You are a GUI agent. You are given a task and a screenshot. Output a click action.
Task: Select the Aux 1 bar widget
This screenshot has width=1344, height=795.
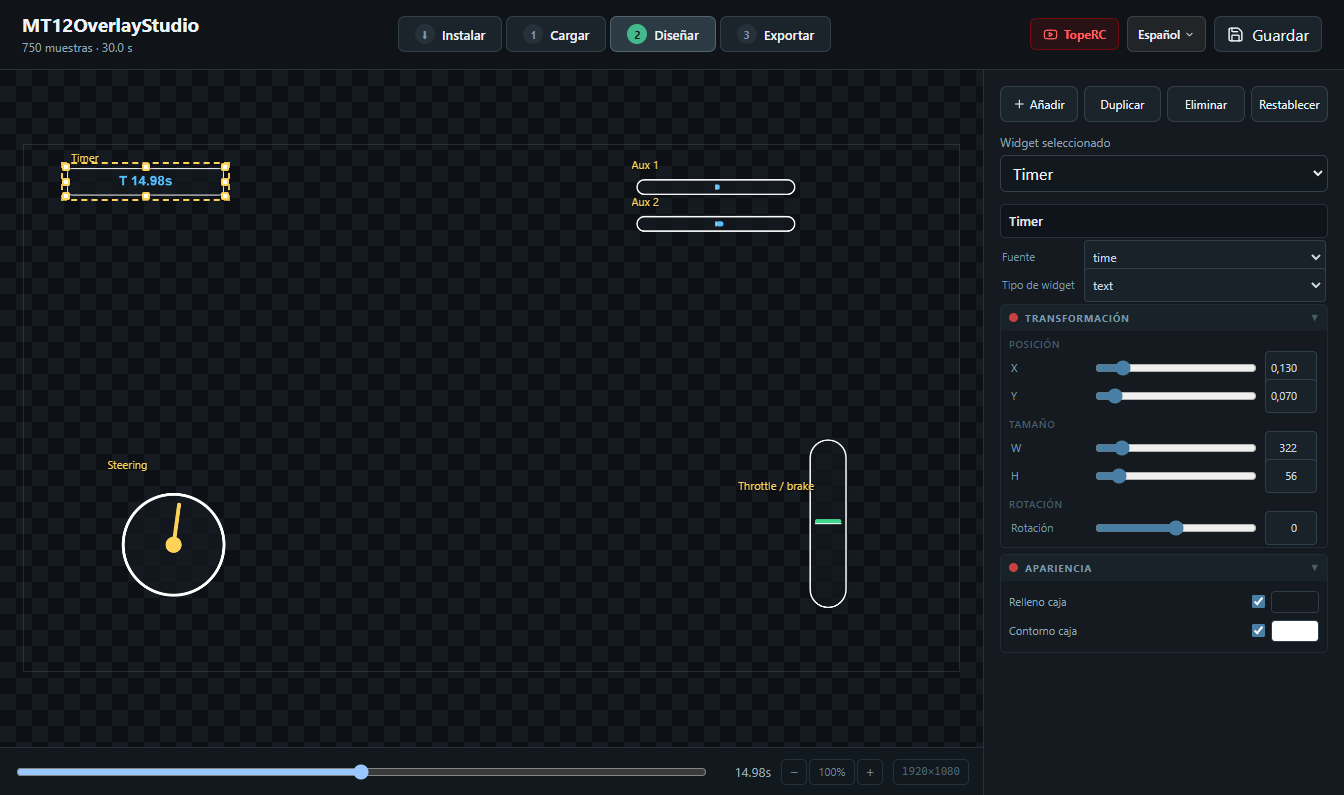tap(716, 187)
